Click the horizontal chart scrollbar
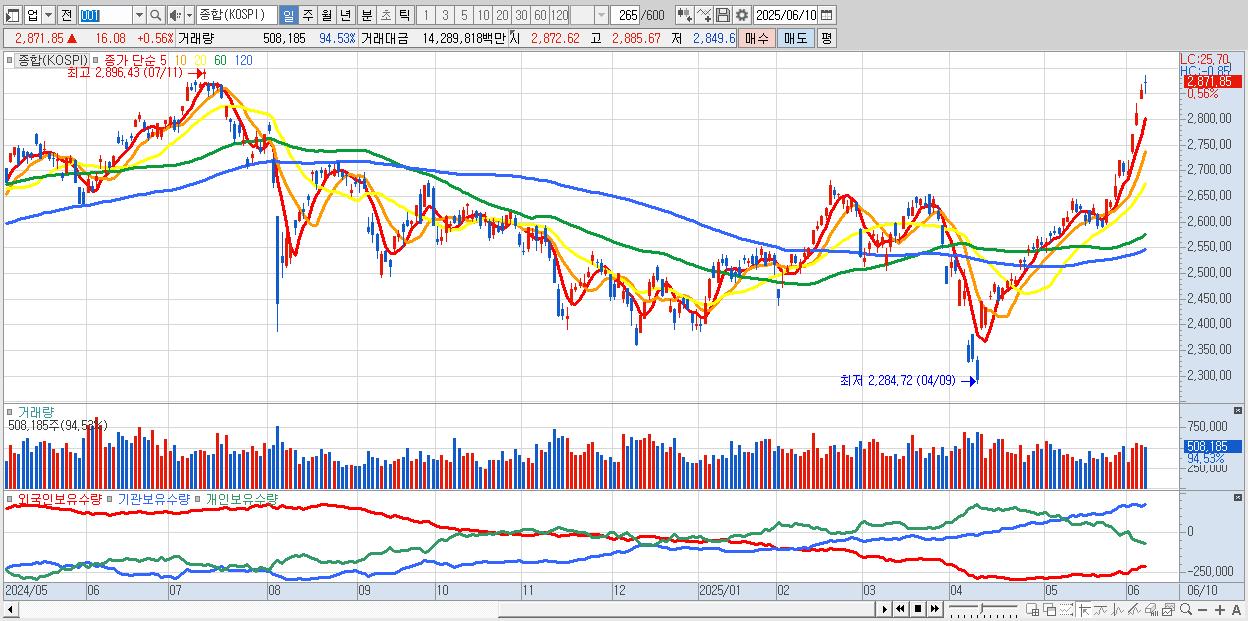 440,608
